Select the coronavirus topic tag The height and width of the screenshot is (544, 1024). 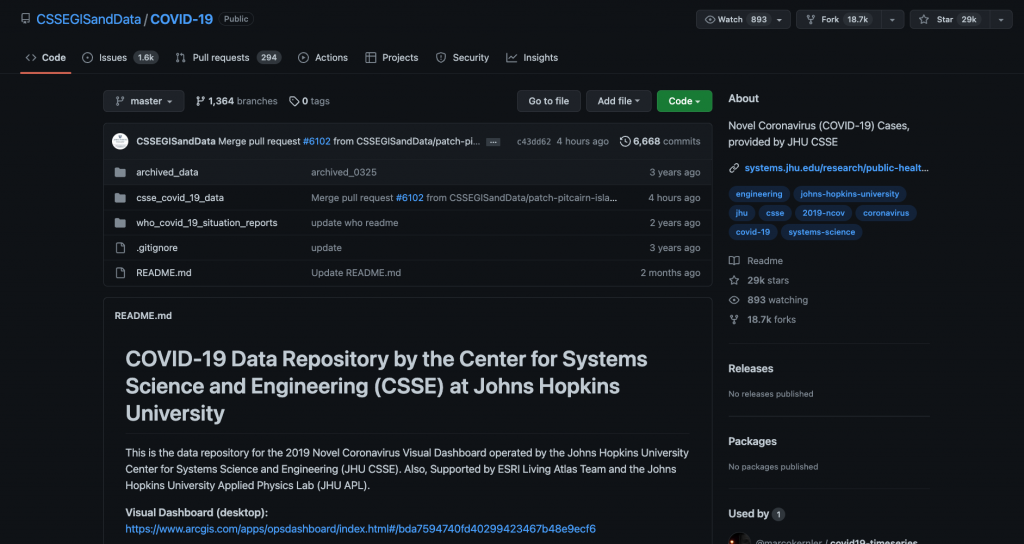click(886, 213)
